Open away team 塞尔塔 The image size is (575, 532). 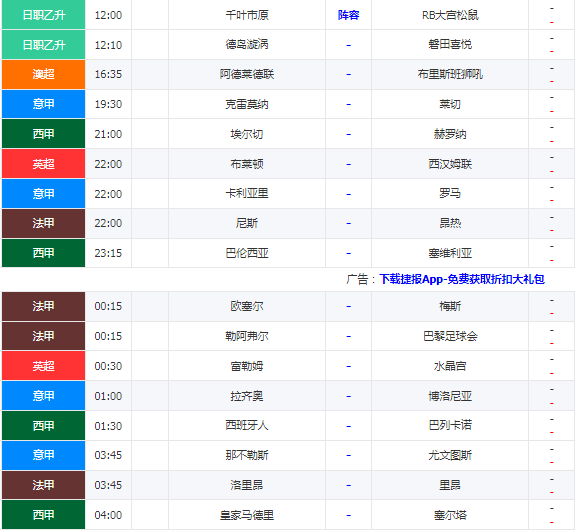450,516
